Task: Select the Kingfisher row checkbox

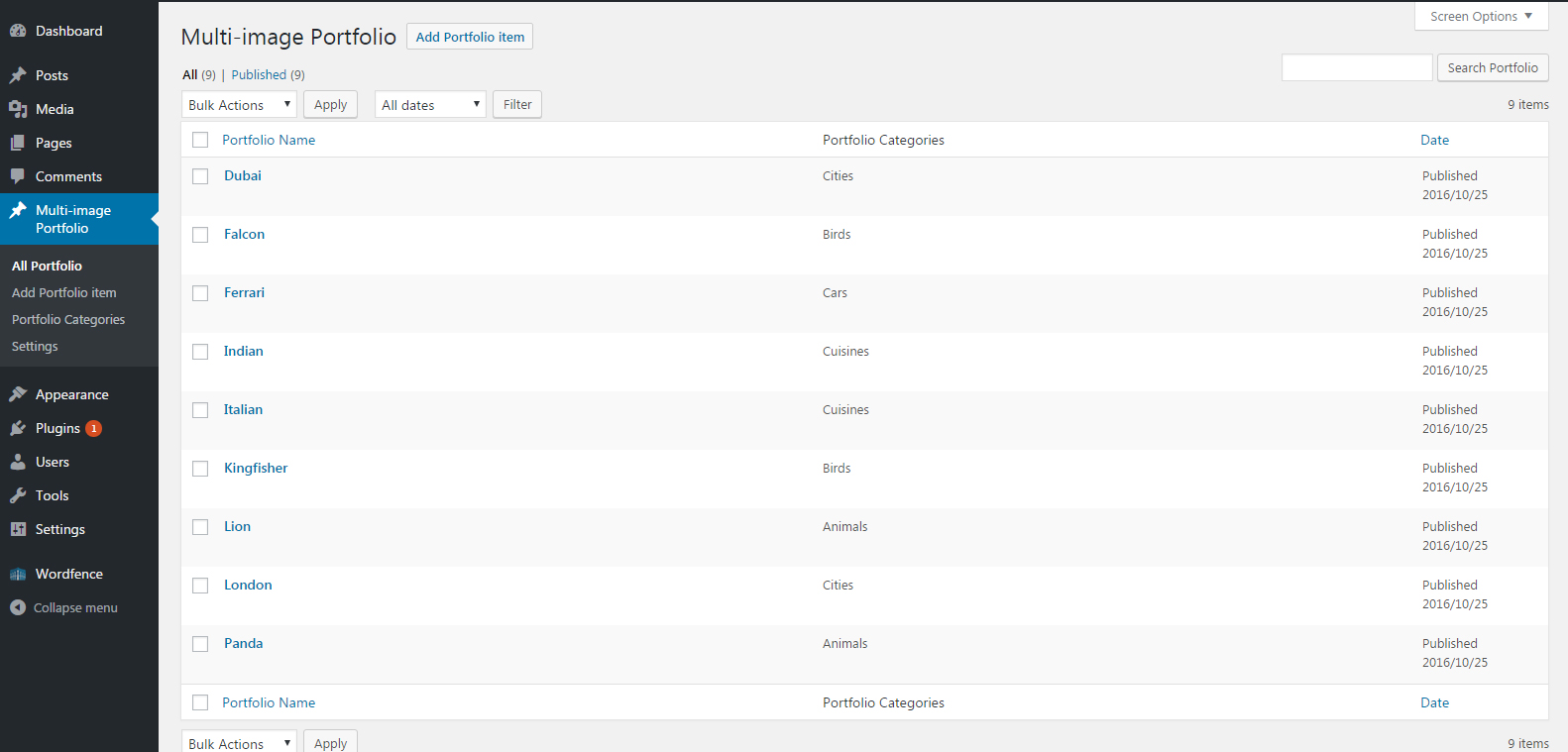Action: [200, 469]
